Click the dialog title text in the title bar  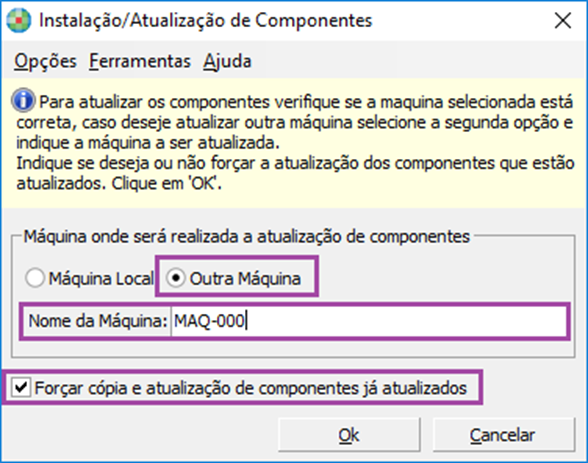206,21
